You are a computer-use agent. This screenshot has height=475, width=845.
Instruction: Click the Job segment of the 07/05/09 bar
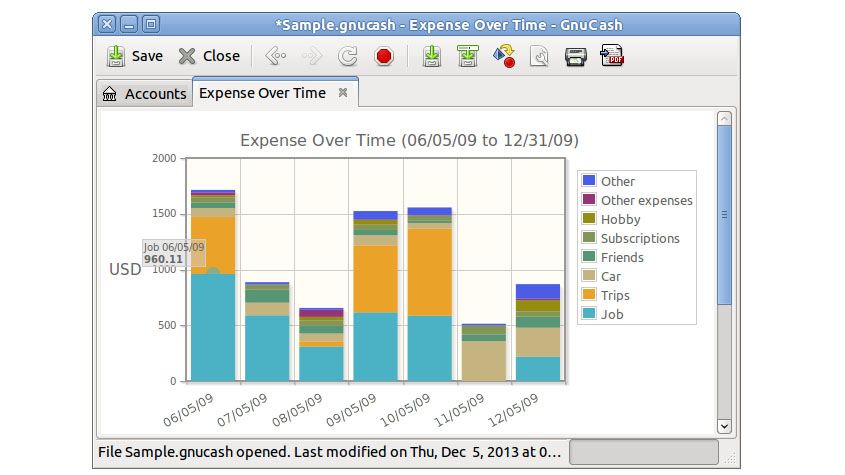[267, 348]
